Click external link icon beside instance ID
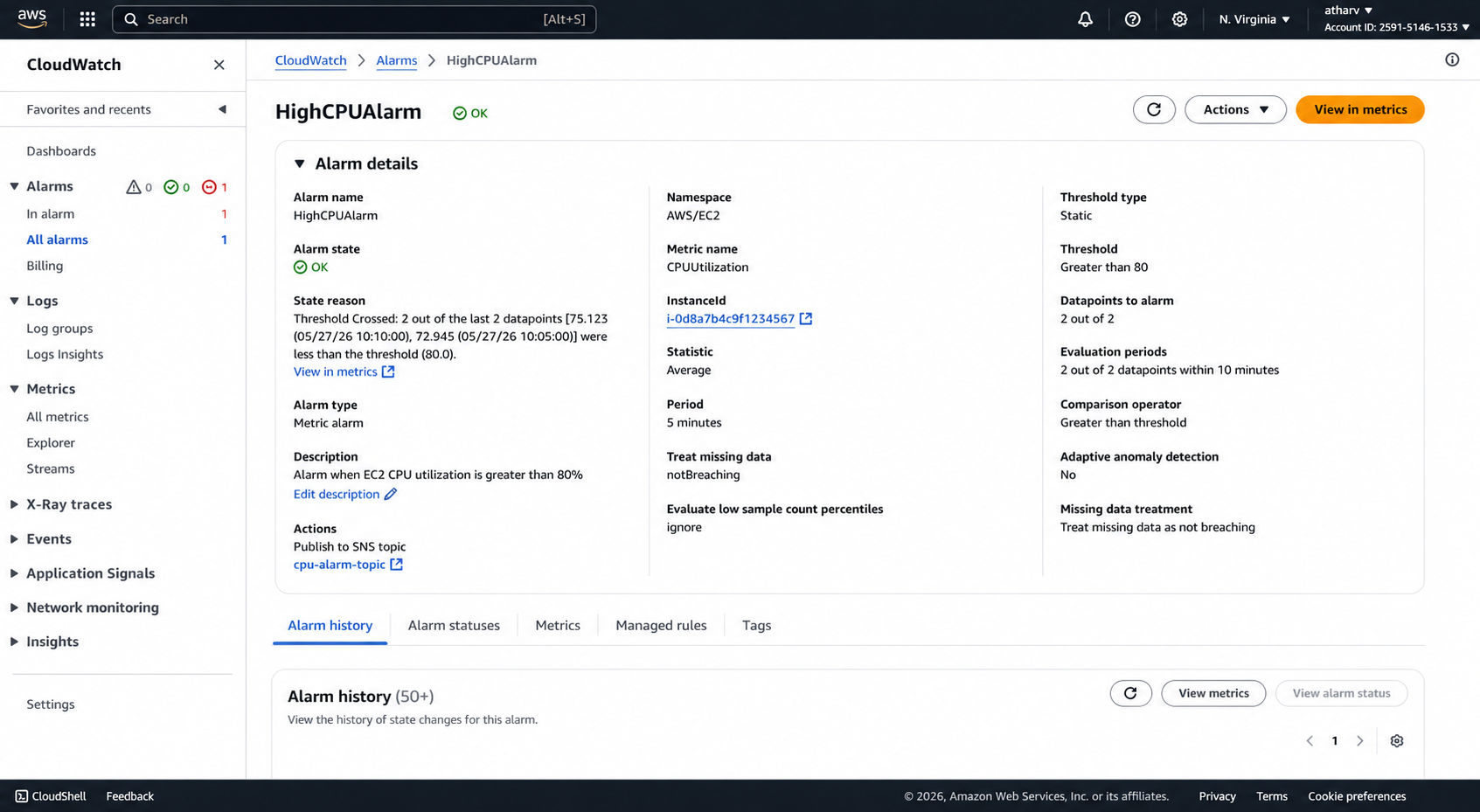The width and height of the screenshot is (1480, 812). click(806, 319)
